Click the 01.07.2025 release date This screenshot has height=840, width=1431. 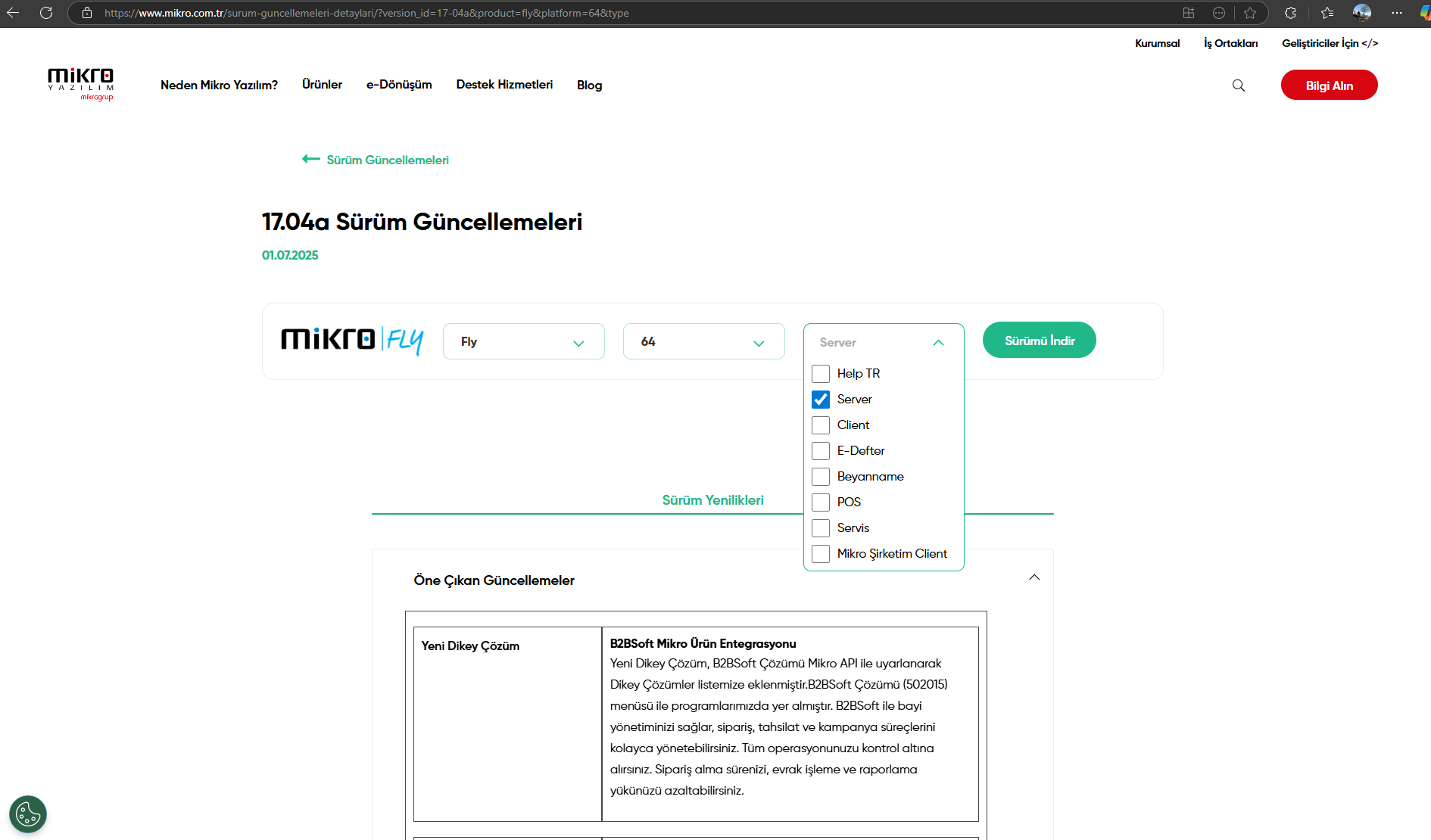(290, 255)
